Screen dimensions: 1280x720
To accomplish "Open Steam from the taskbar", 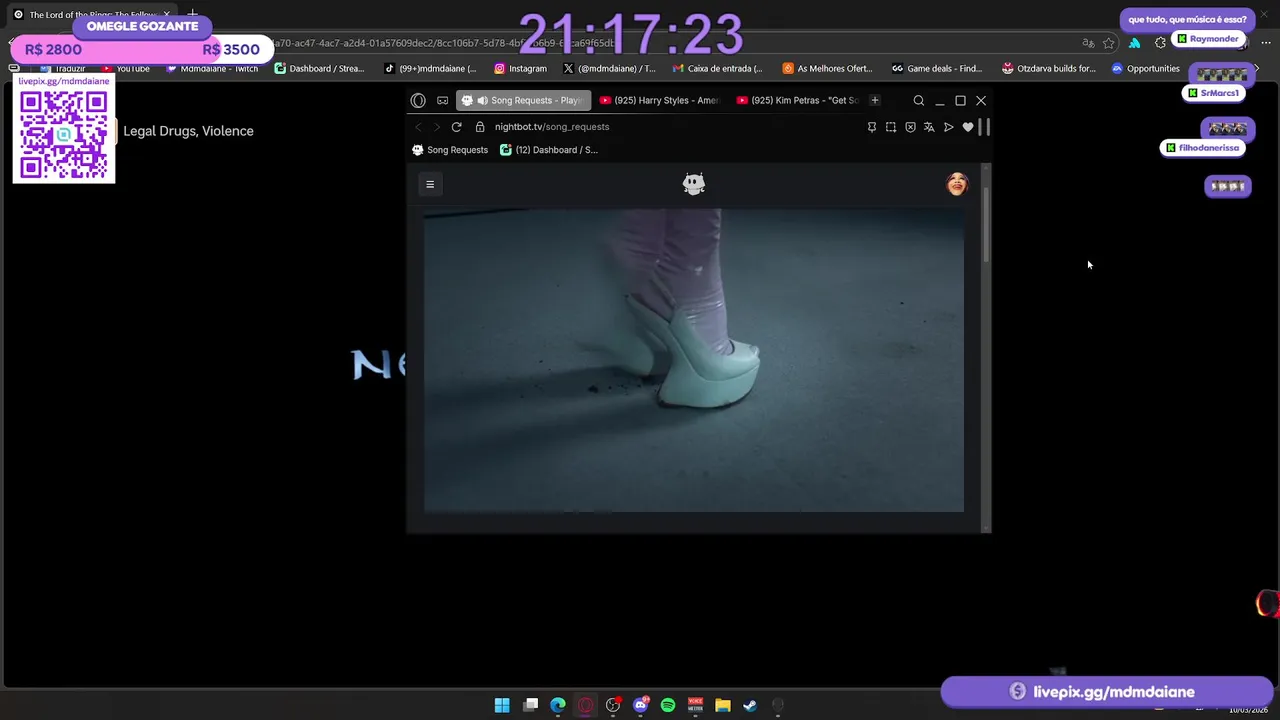I will 750,705.
